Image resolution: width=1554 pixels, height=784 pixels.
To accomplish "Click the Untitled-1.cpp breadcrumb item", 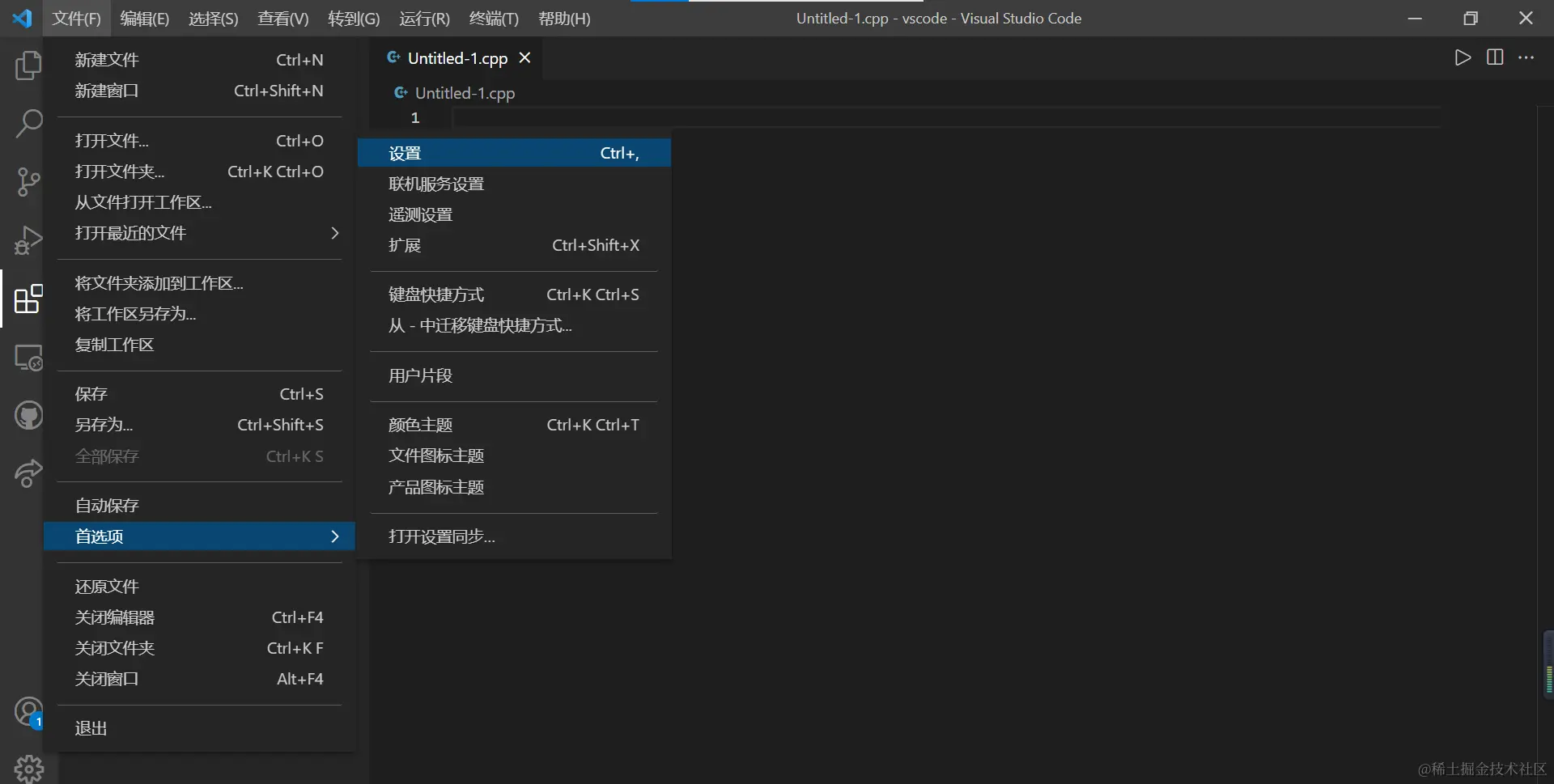I will [465, 93].
